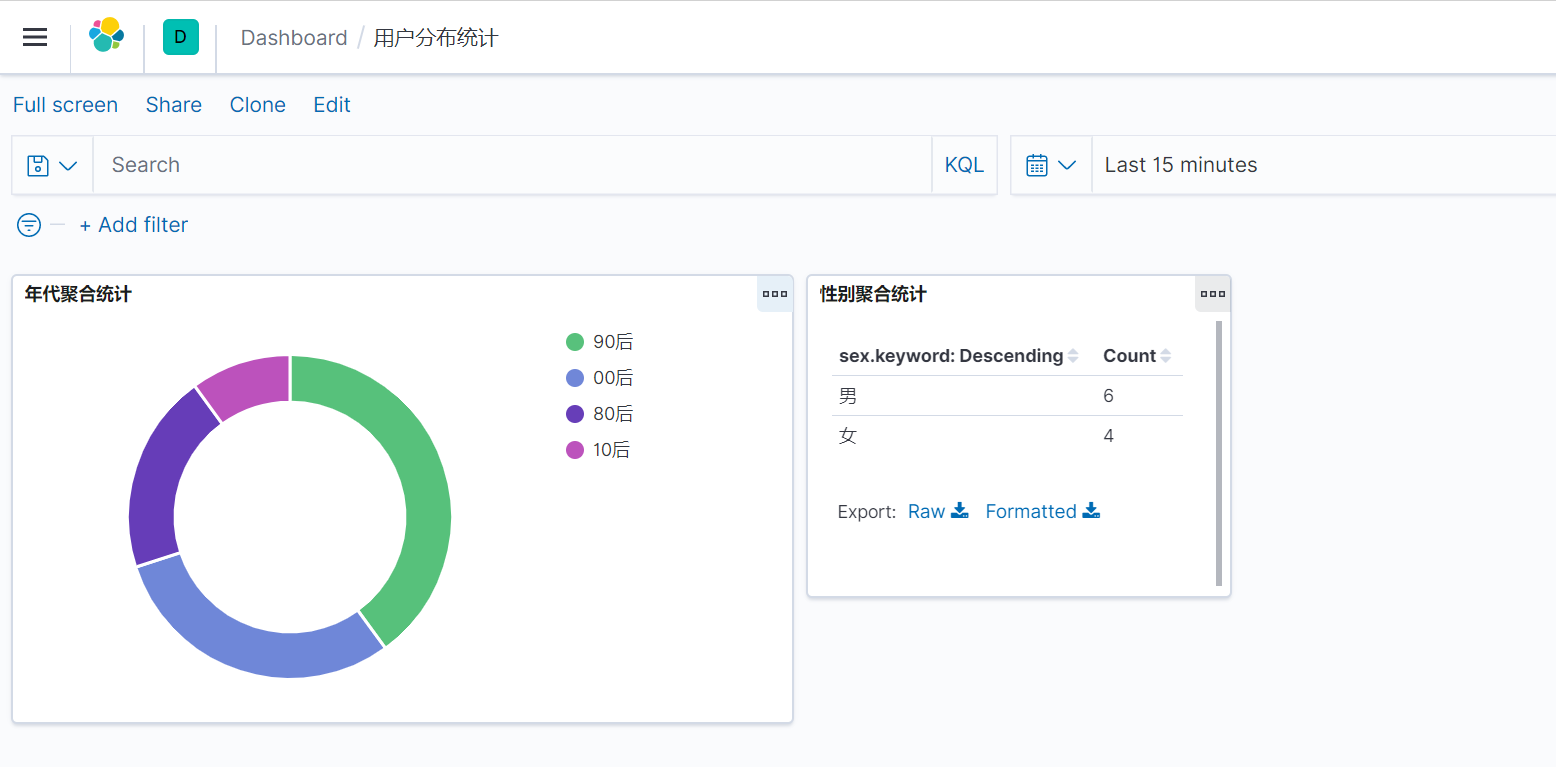Download Raw export data

pyautogui.click(x=938, y=511)
